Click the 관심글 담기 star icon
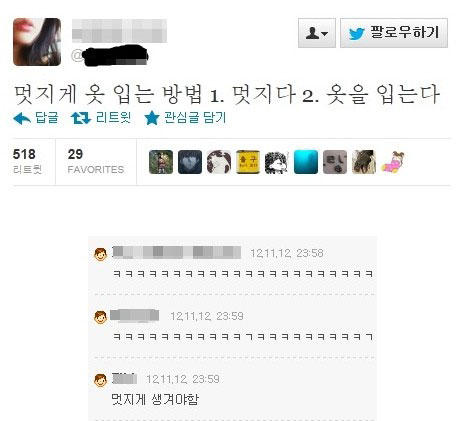 click(152, 118)
